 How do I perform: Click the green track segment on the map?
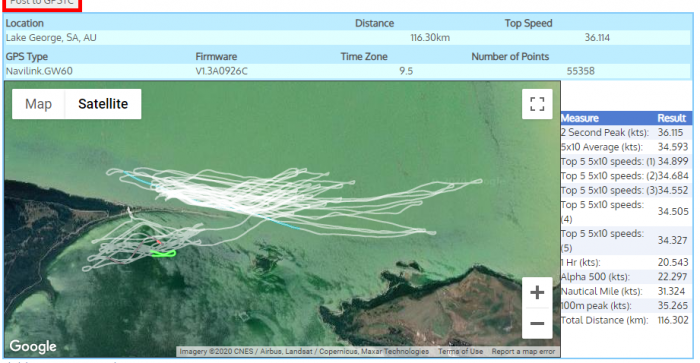pos(163,254)
